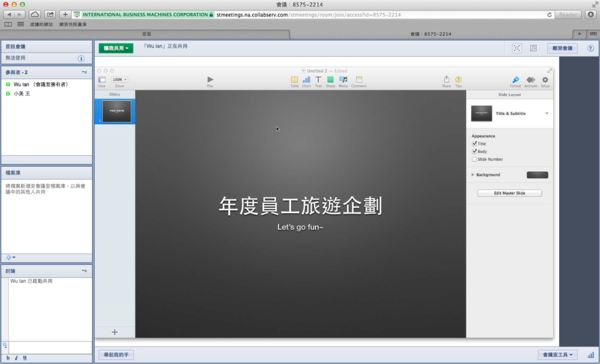Open the Keynote Zoom 100% dropdown

pos(119,80)
